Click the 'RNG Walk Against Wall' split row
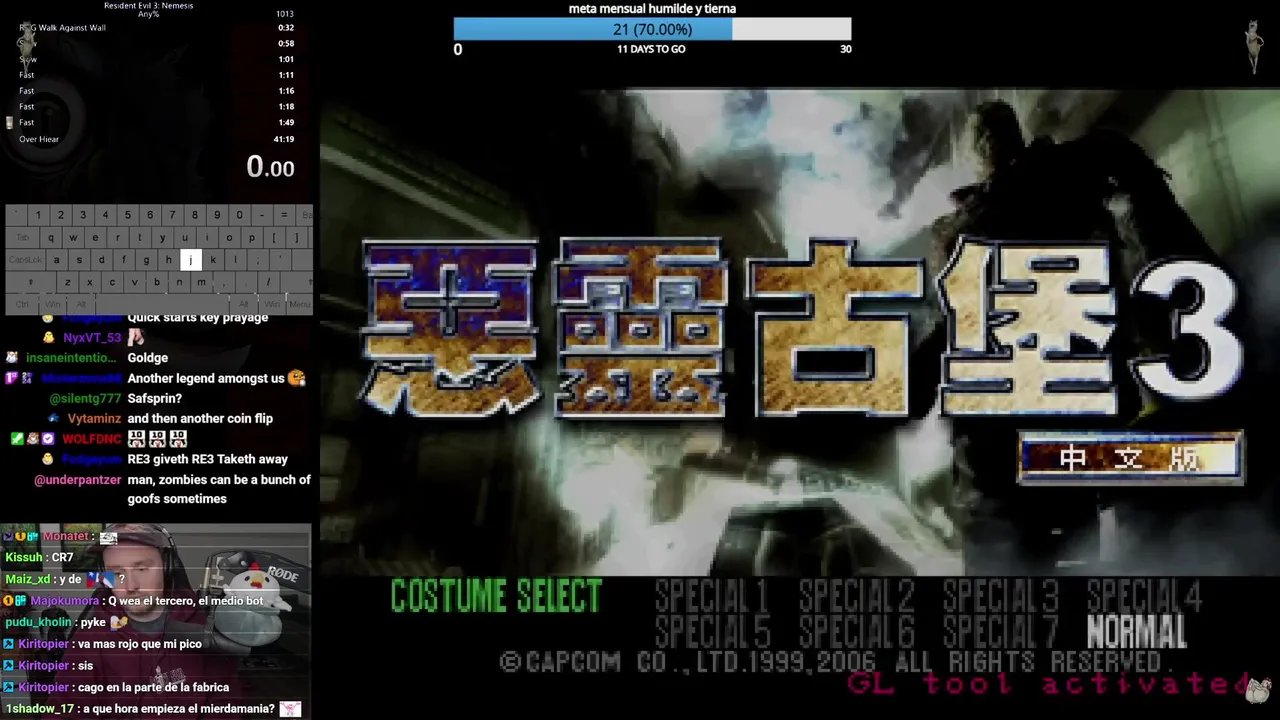 156,28
